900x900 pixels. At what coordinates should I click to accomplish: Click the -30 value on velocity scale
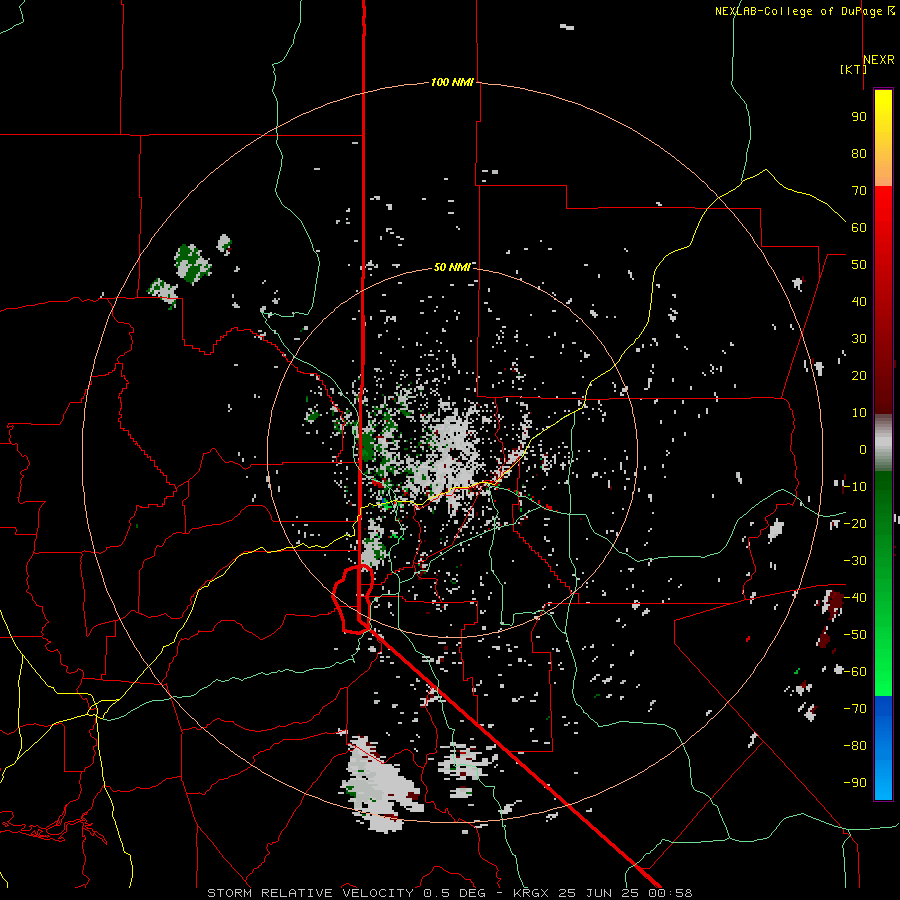point(855,561)
